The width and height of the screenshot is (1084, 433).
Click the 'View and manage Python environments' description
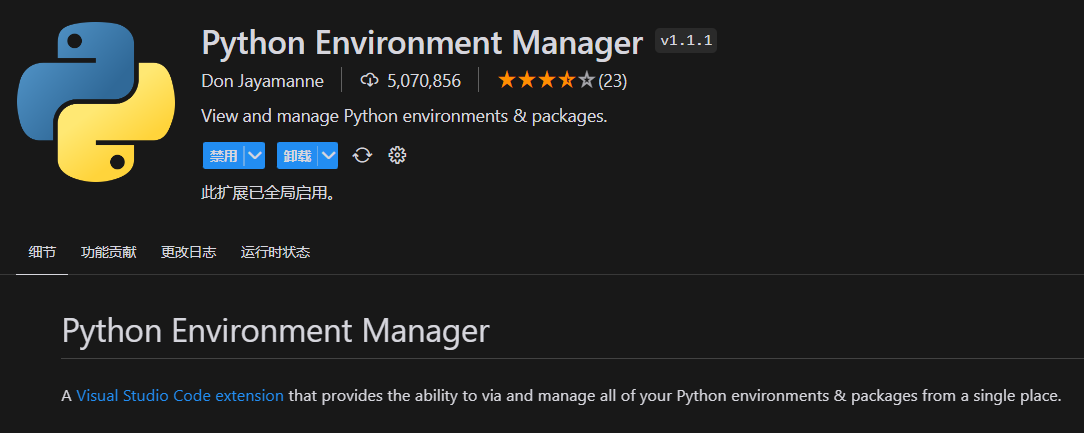pyautogui.click(x=404, y=116)
